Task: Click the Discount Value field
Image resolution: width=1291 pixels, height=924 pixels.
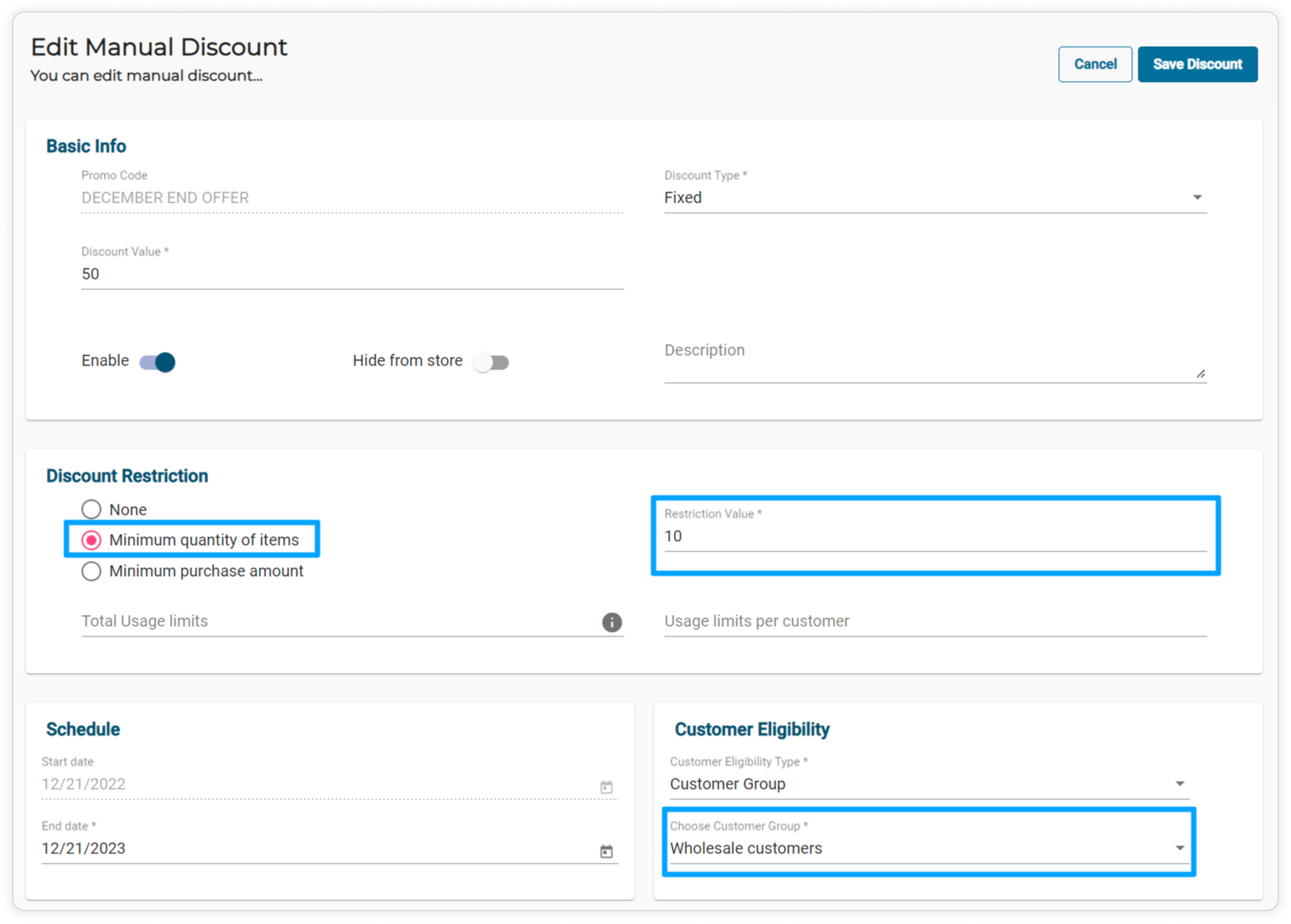Action: [351, 274]
